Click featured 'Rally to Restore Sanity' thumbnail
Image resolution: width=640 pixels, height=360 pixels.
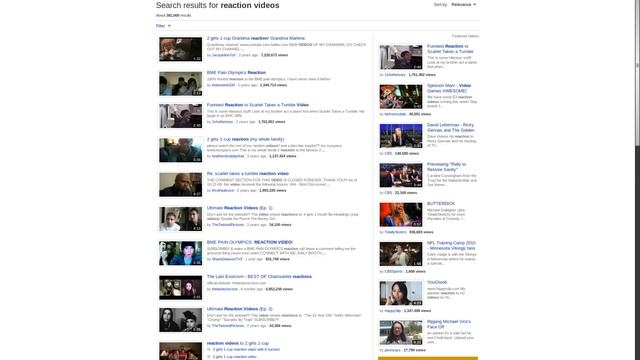click(401, 176)
